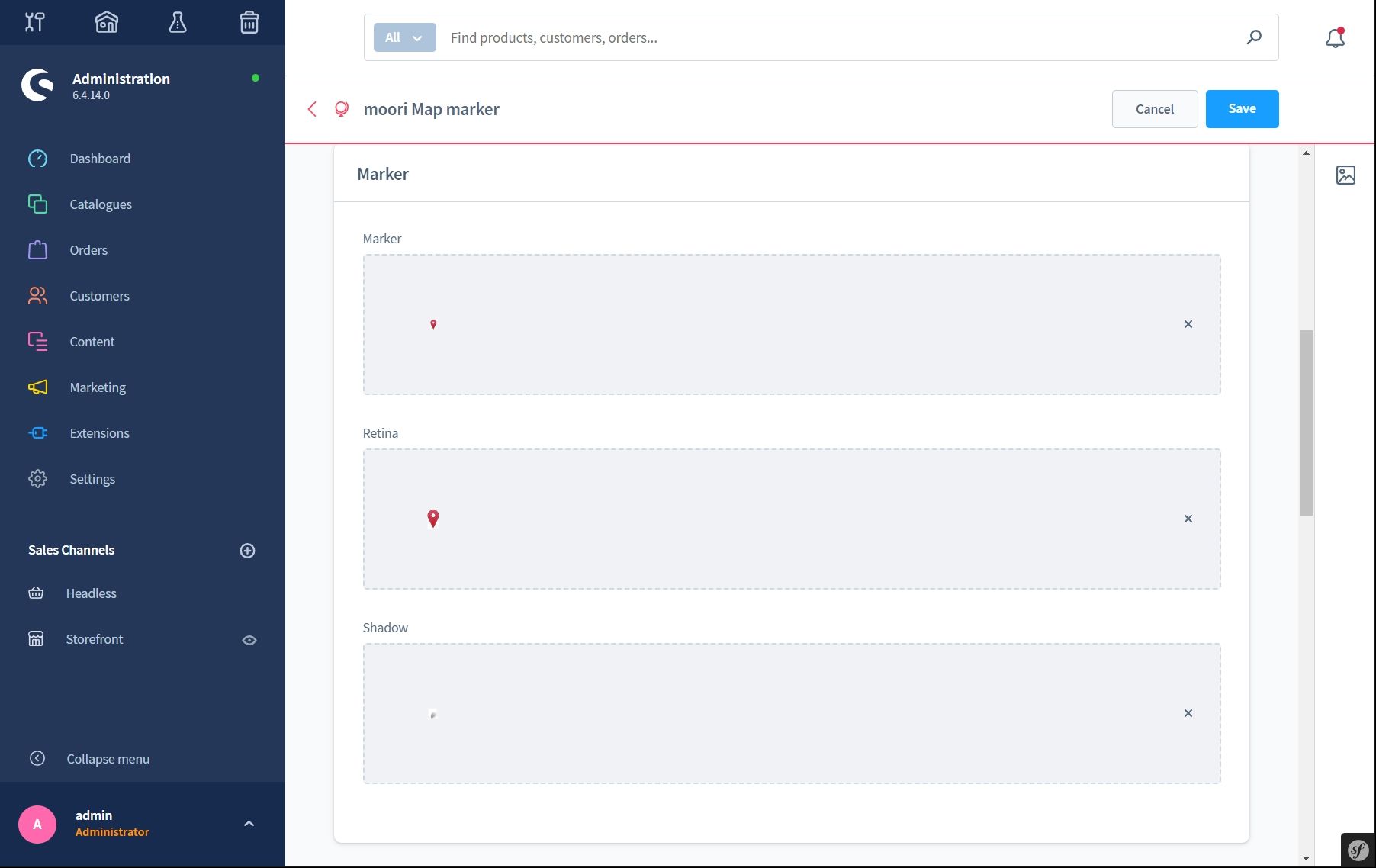The image size is (1376, 868).
Task: Save the map marker
Action: [1242, 109]
